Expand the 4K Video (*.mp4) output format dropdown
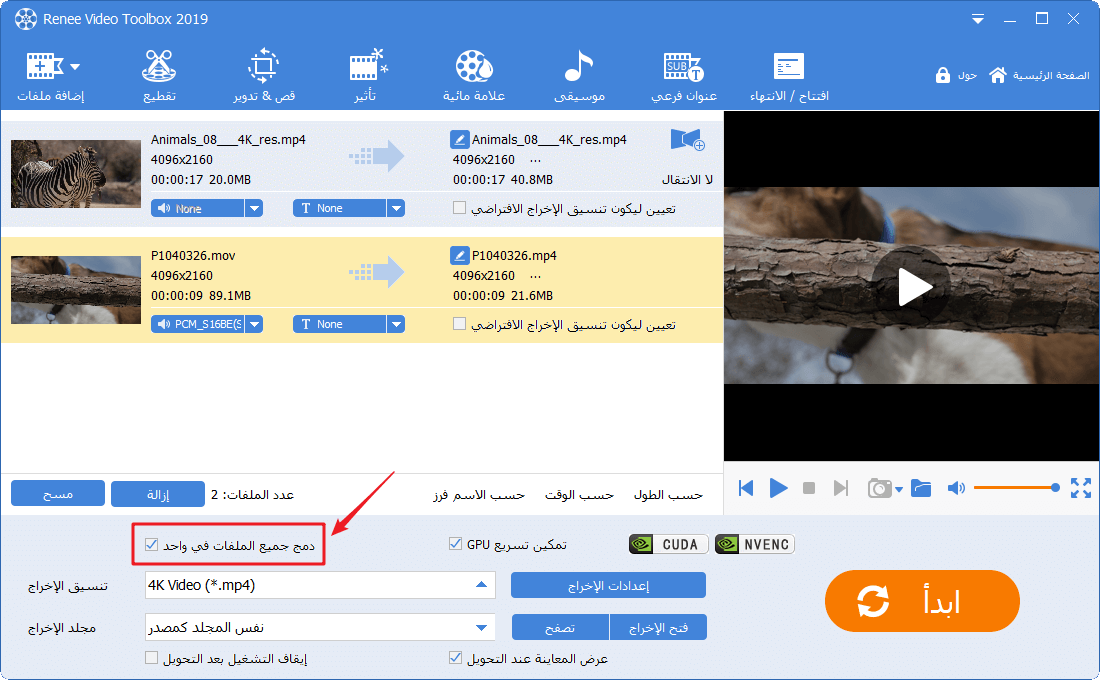 tap(481, 585)
